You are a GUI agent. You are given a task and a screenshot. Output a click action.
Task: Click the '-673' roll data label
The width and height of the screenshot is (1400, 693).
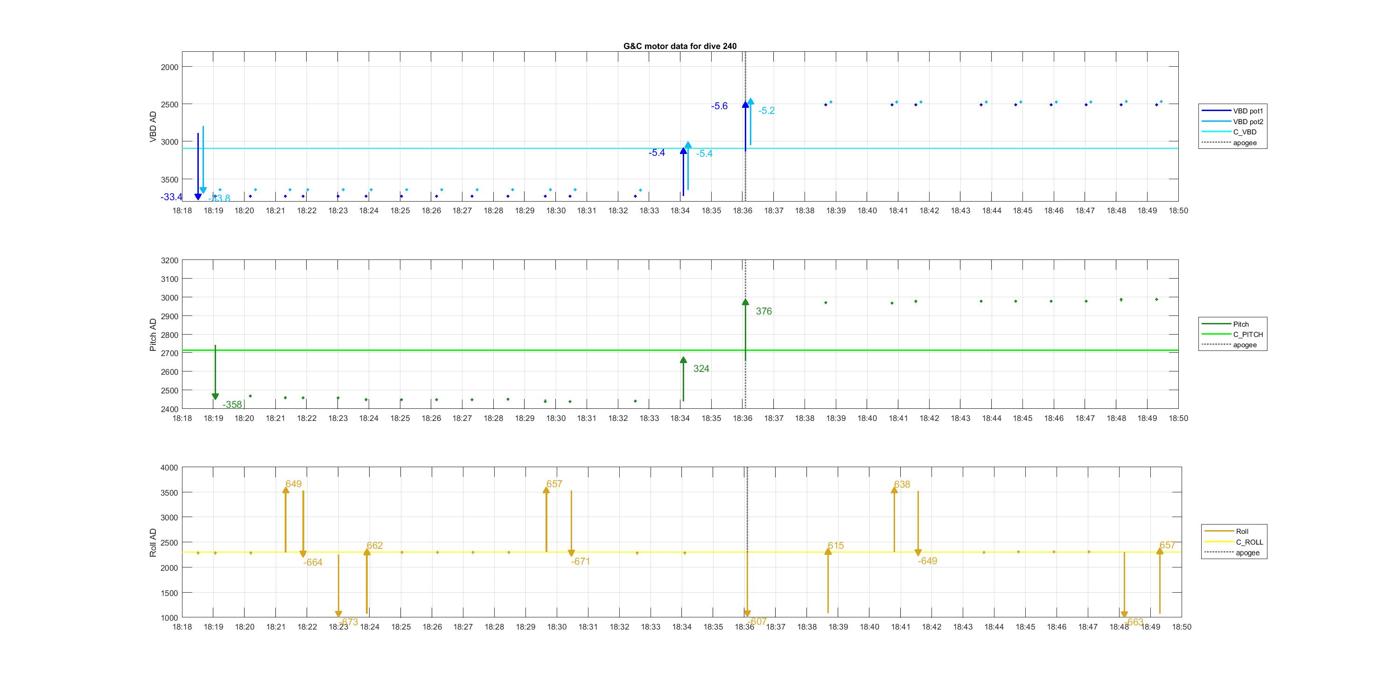348,622
